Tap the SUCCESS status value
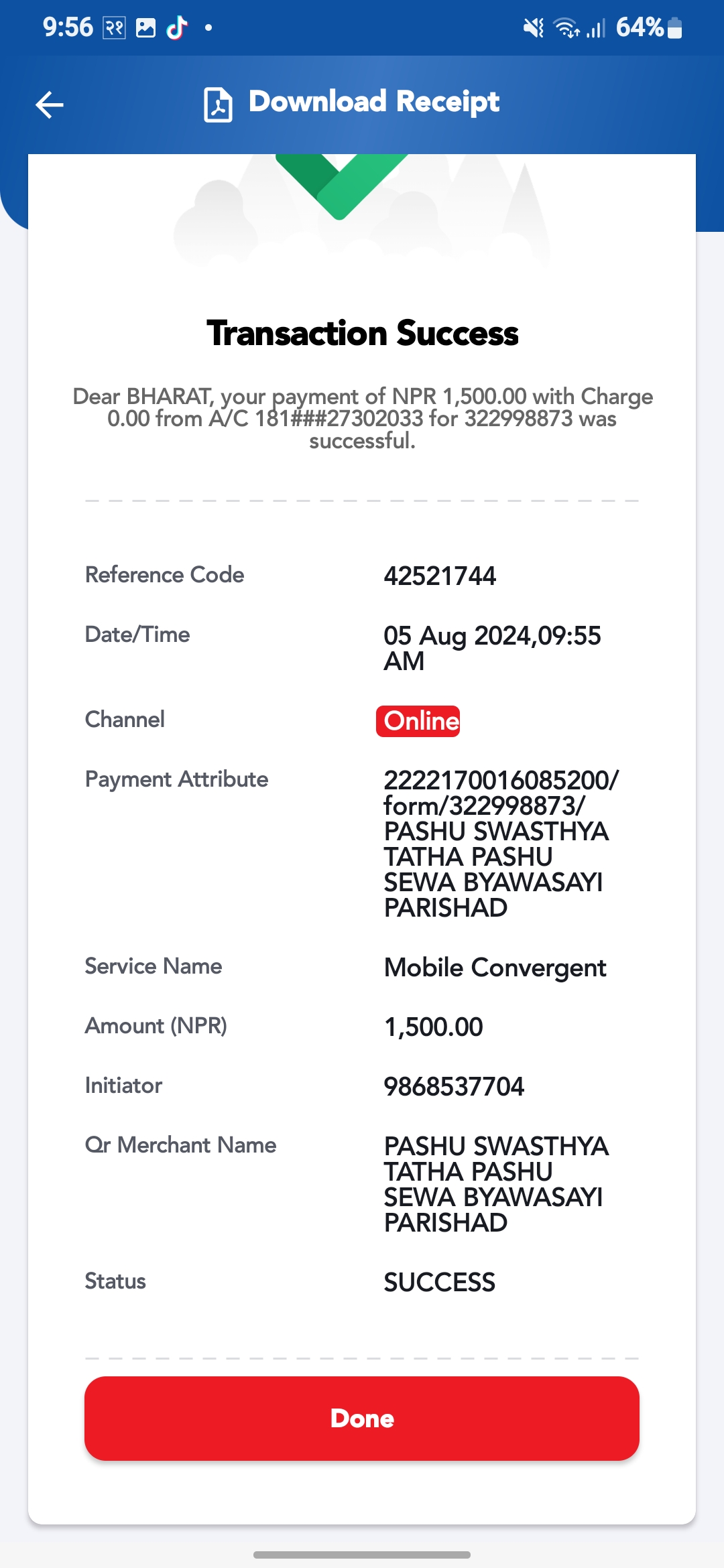Screen dimensions: 724x1568 [439, 1283]
